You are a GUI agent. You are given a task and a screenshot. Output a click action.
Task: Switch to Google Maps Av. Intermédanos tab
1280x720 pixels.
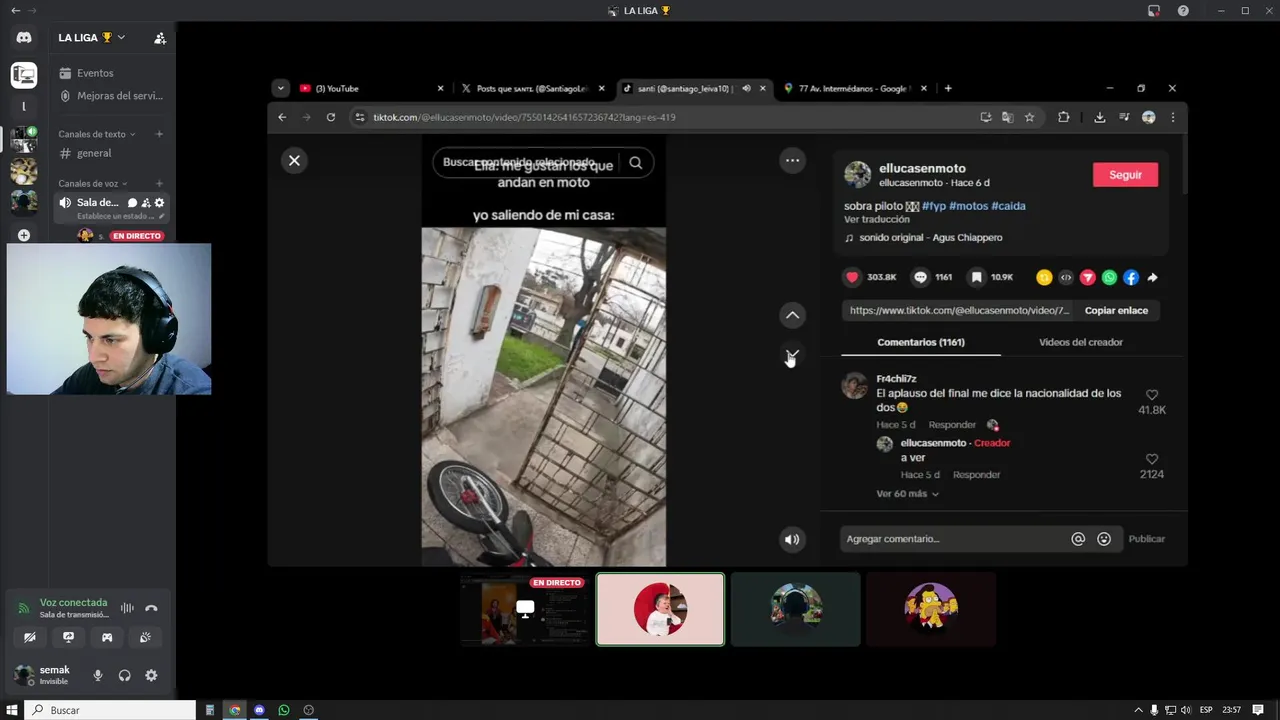click(855, 88)
